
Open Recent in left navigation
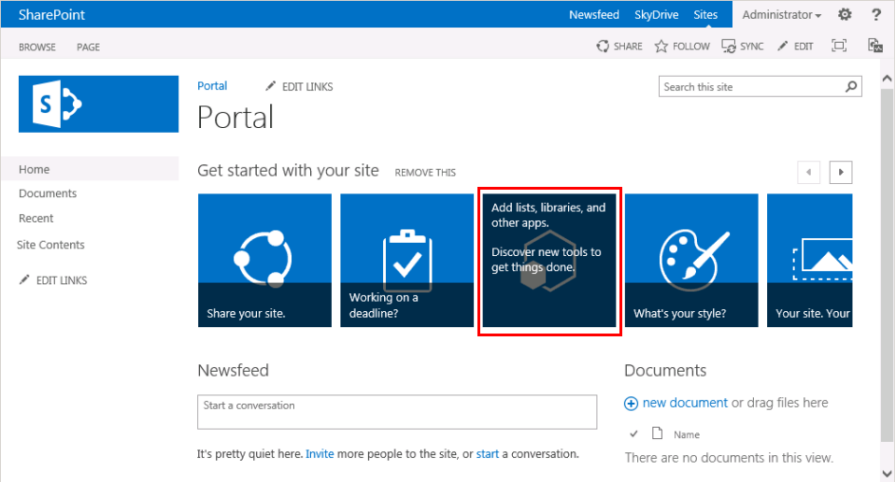tap(36, 218)
